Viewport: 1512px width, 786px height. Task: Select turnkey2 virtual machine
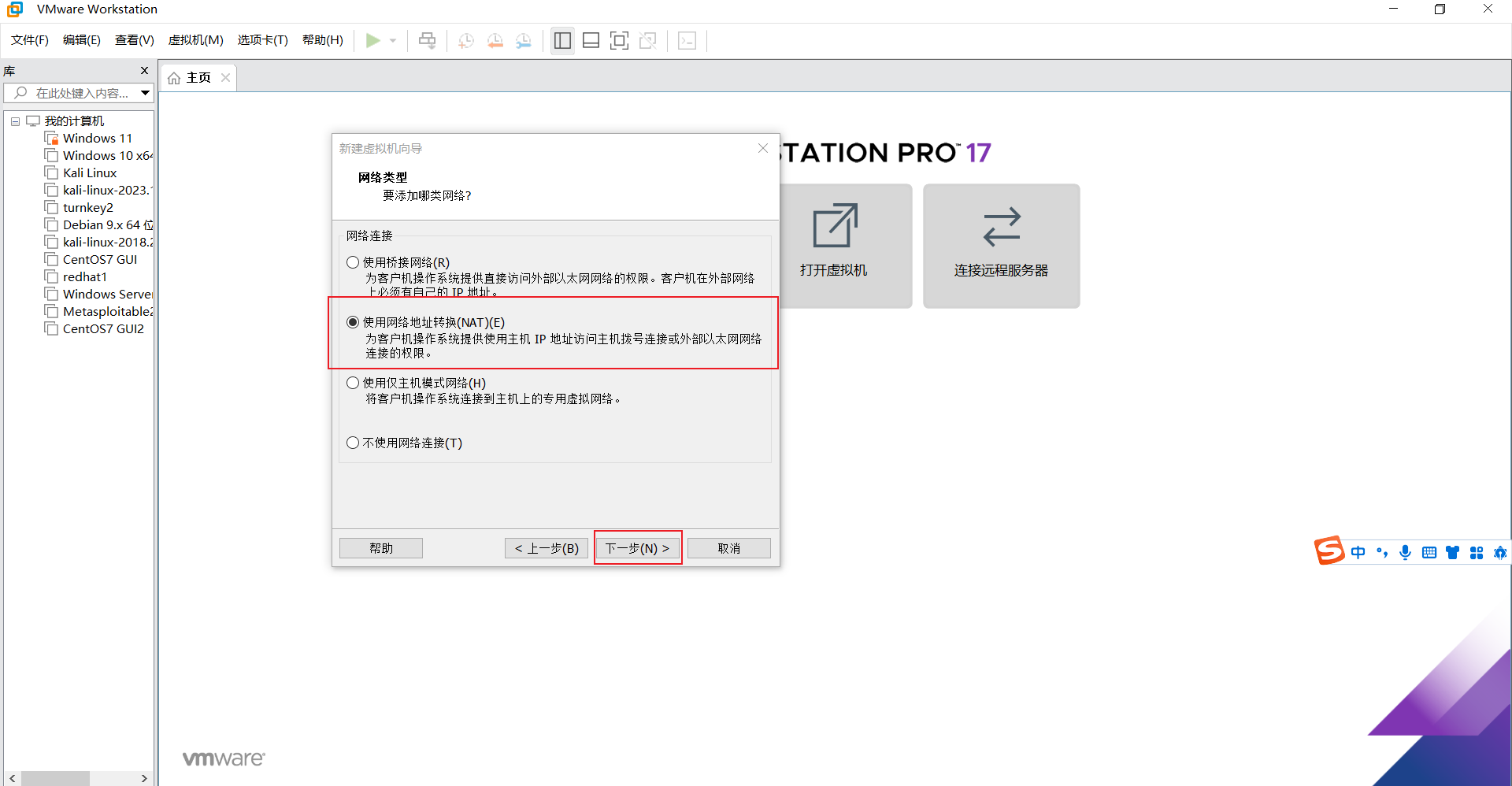click(x=88, y=208)
